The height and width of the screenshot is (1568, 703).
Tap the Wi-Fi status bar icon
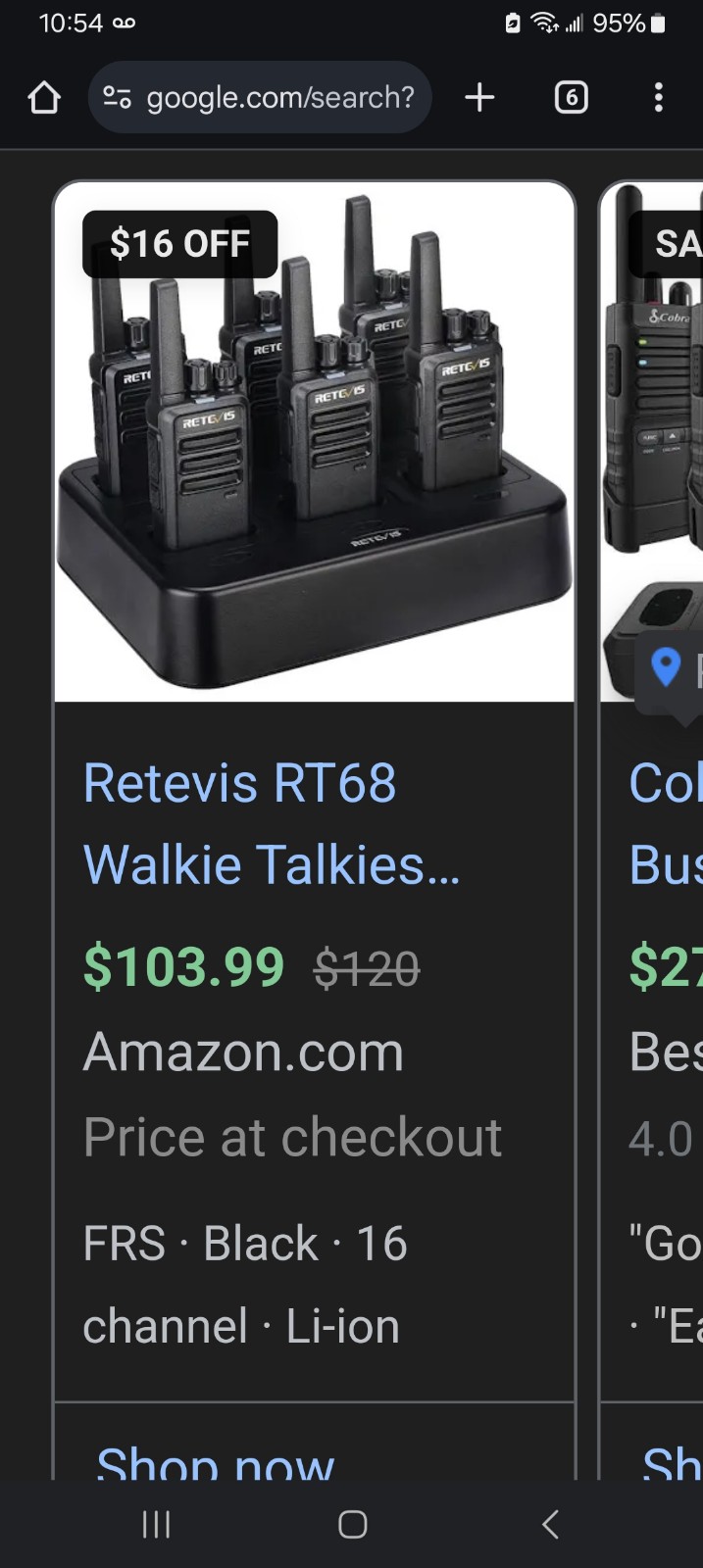click(x=544, y=23)
